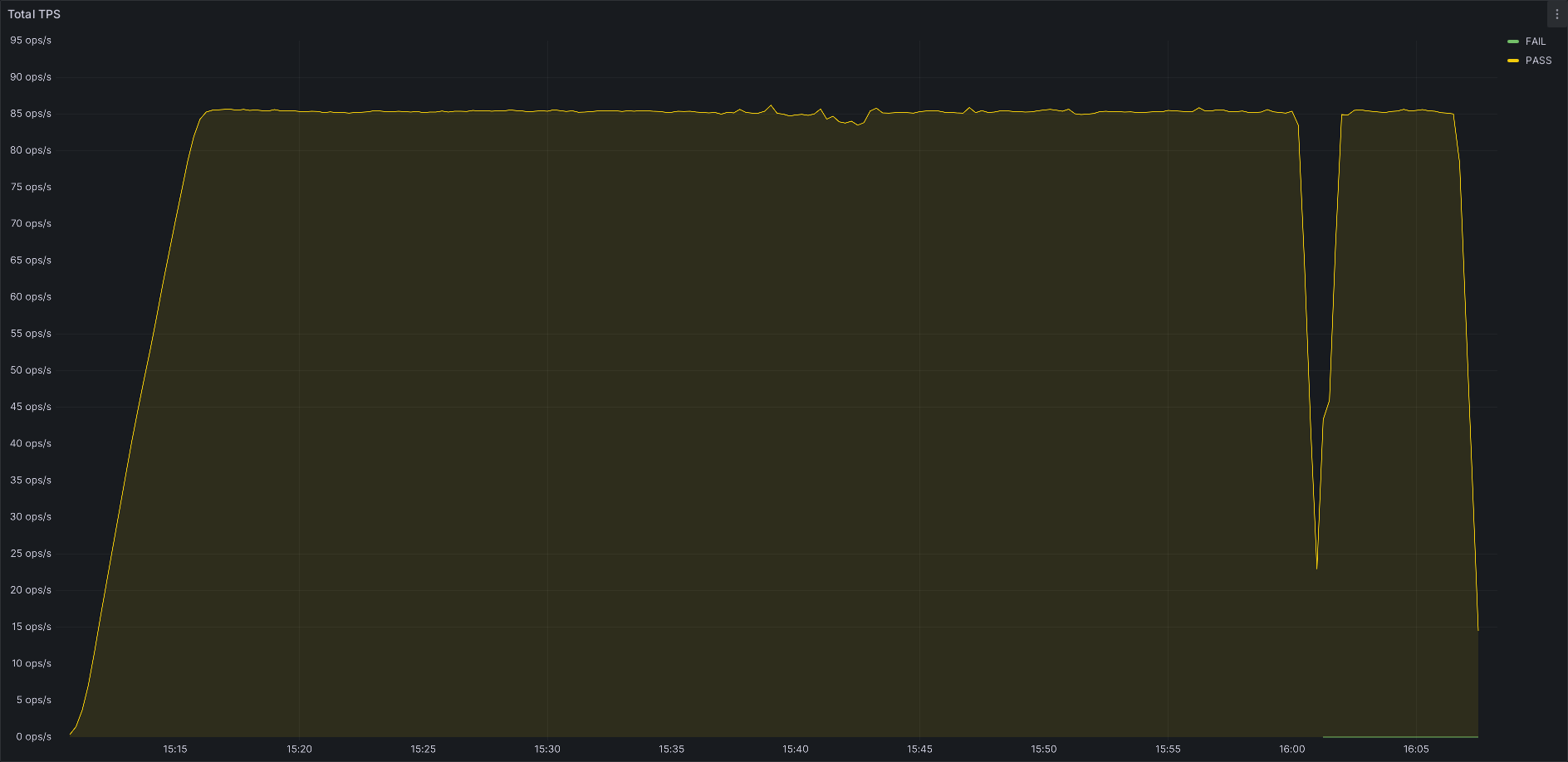Click the 15:50 time axis label
The width and height of the screenshot is (1568, 762).
pyautogui.click(x=1044, y=749)
